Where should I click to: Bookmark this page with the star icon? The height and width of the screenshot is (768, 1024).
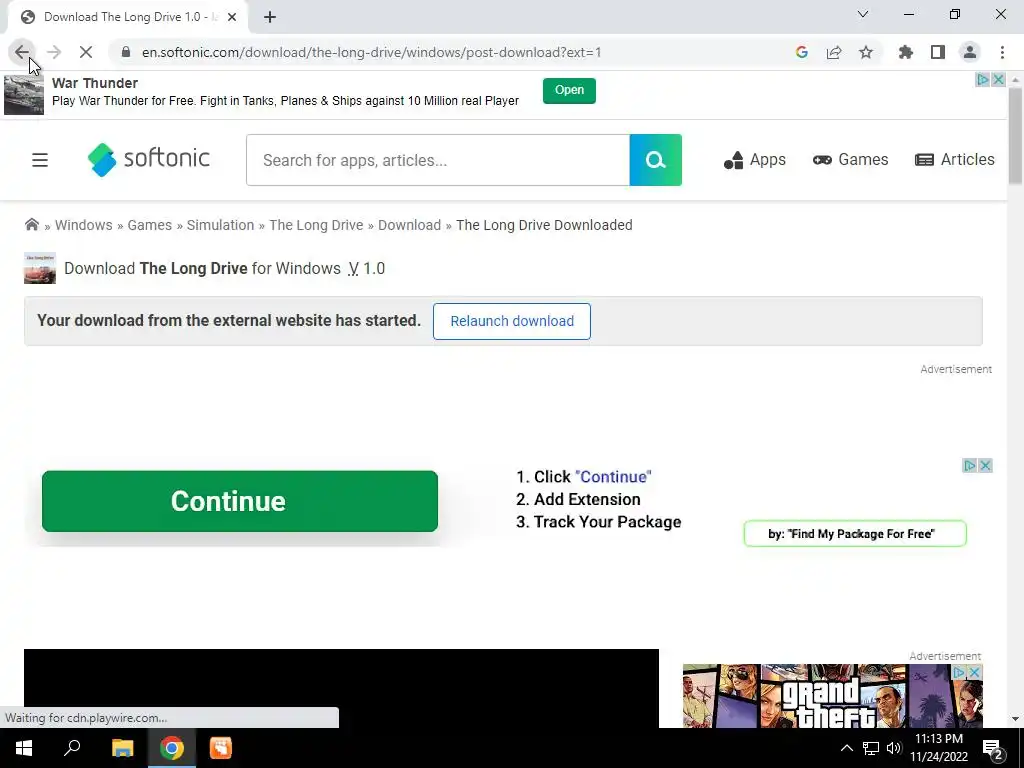tap(866, 52)
